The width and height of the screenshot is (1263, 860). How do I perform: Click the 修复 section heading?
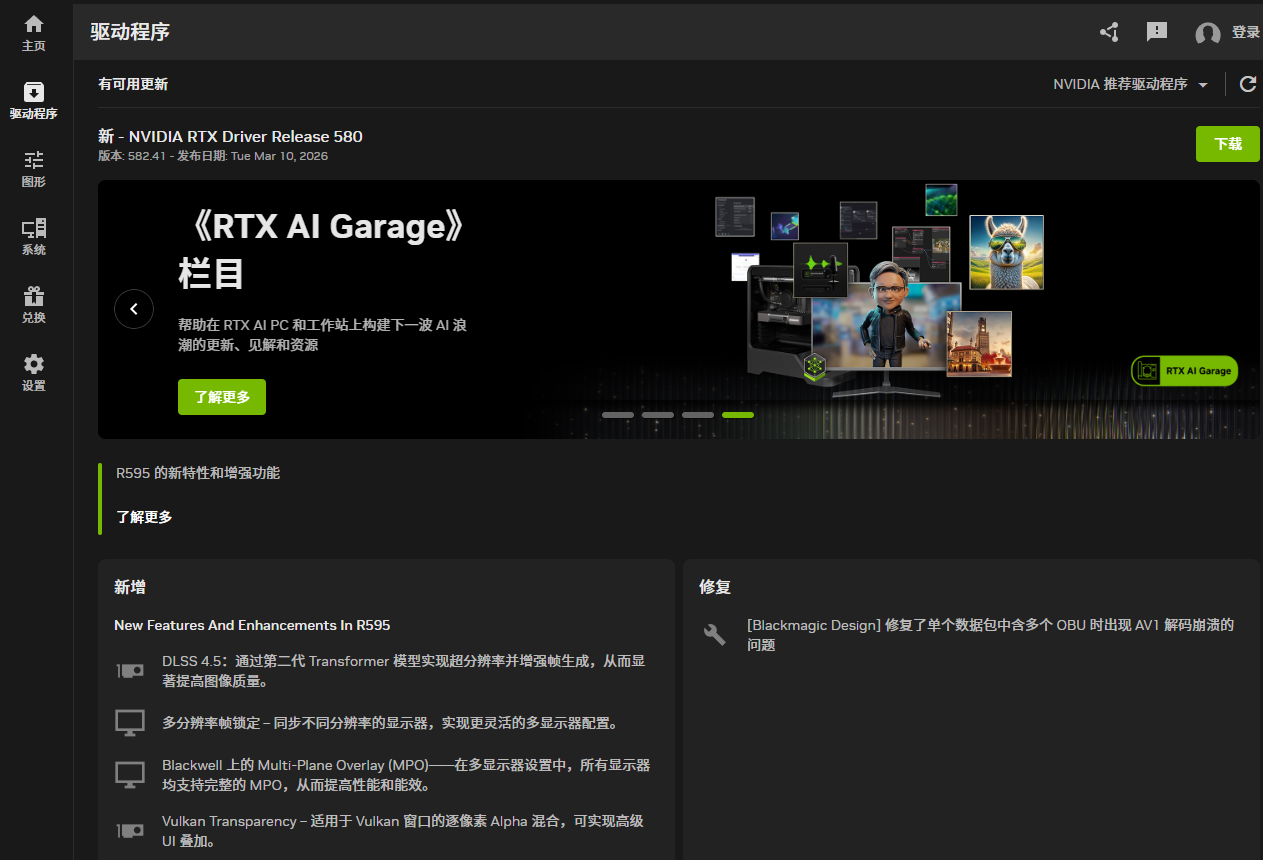pyautogui.click(x=715, y=587)
